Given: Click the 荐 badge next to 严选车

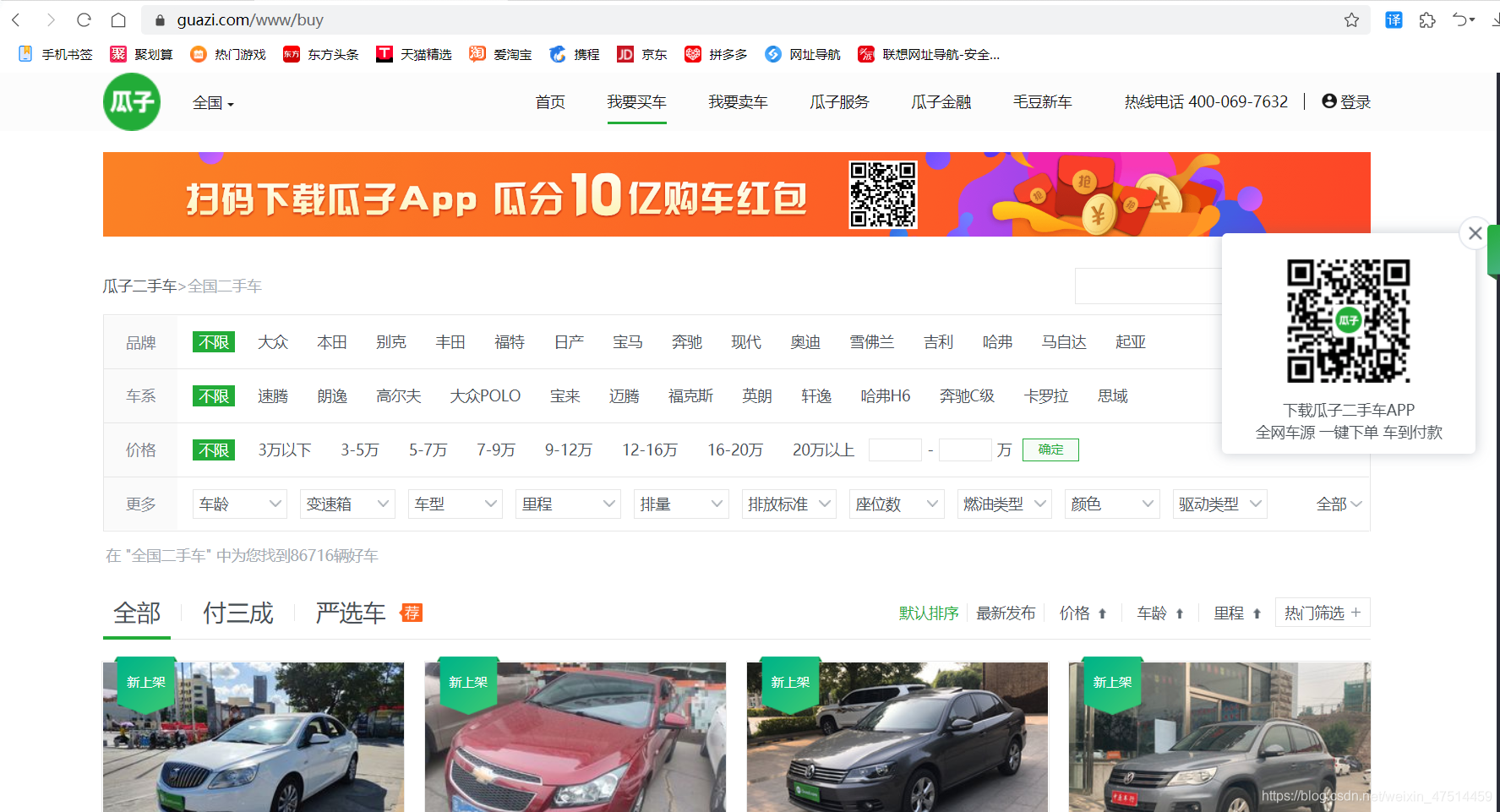Looking at the screenshot, I should 412,613.
